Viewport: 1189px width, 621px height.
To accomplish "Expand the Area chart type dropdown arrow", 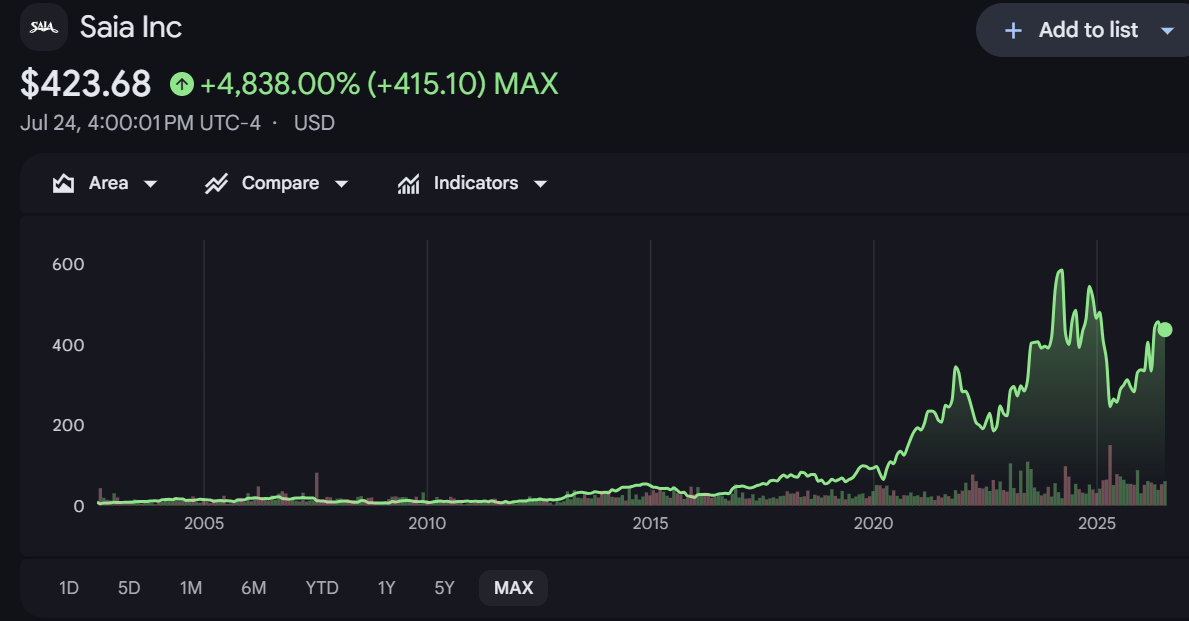I will 150,183.
